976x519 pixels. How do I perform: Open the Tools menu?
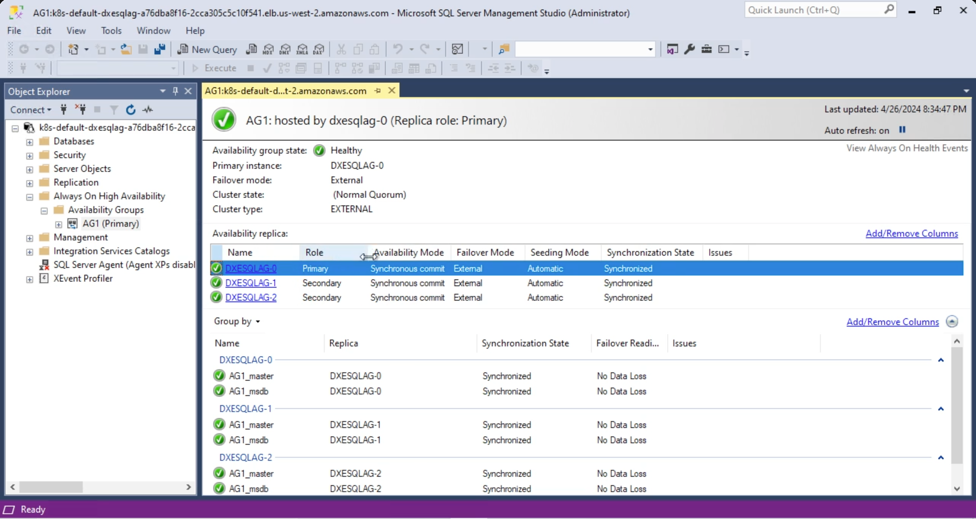tap(111, 30)
